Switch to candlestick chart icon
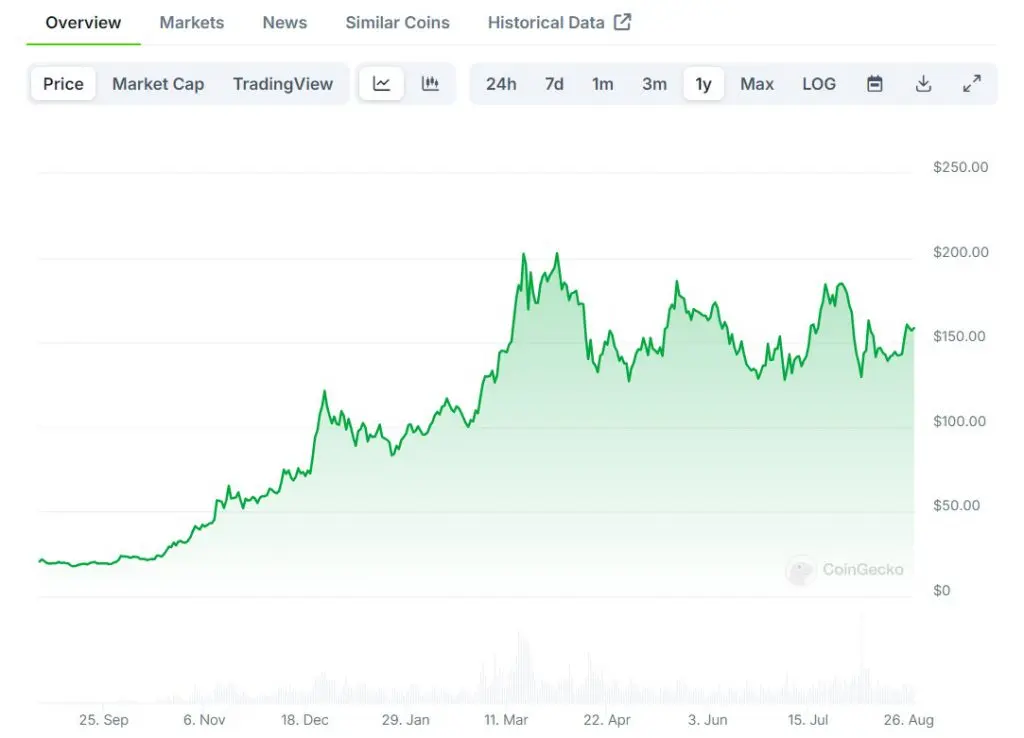This screenshot has width=1024, height=738. pos(430,84)
